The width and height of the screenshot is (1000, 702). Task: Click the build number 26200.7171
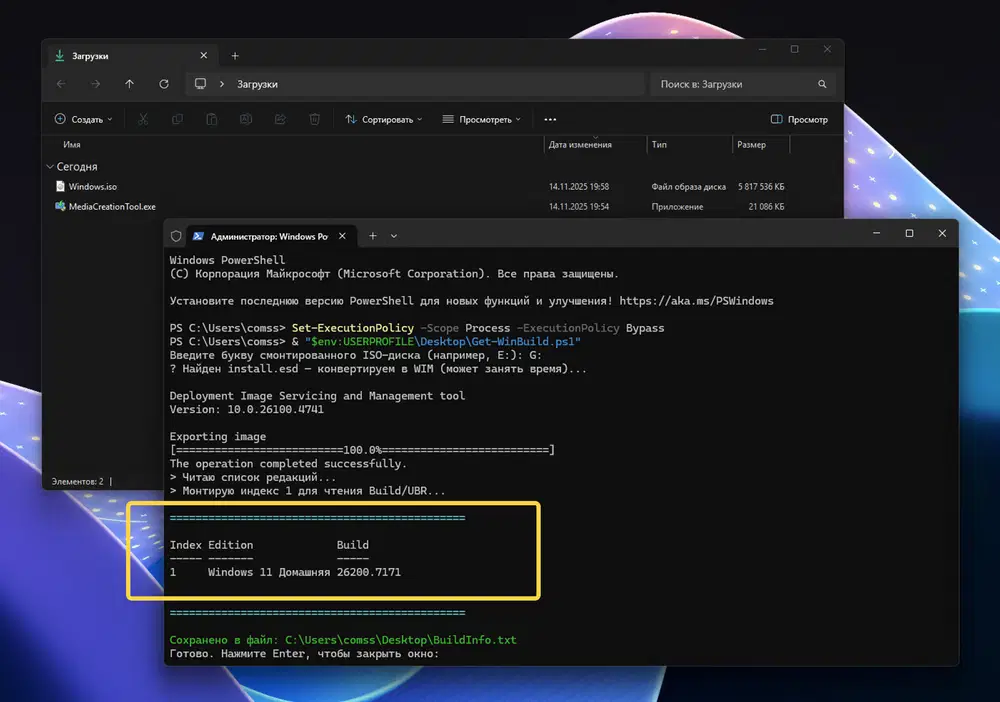click(369, 573)
